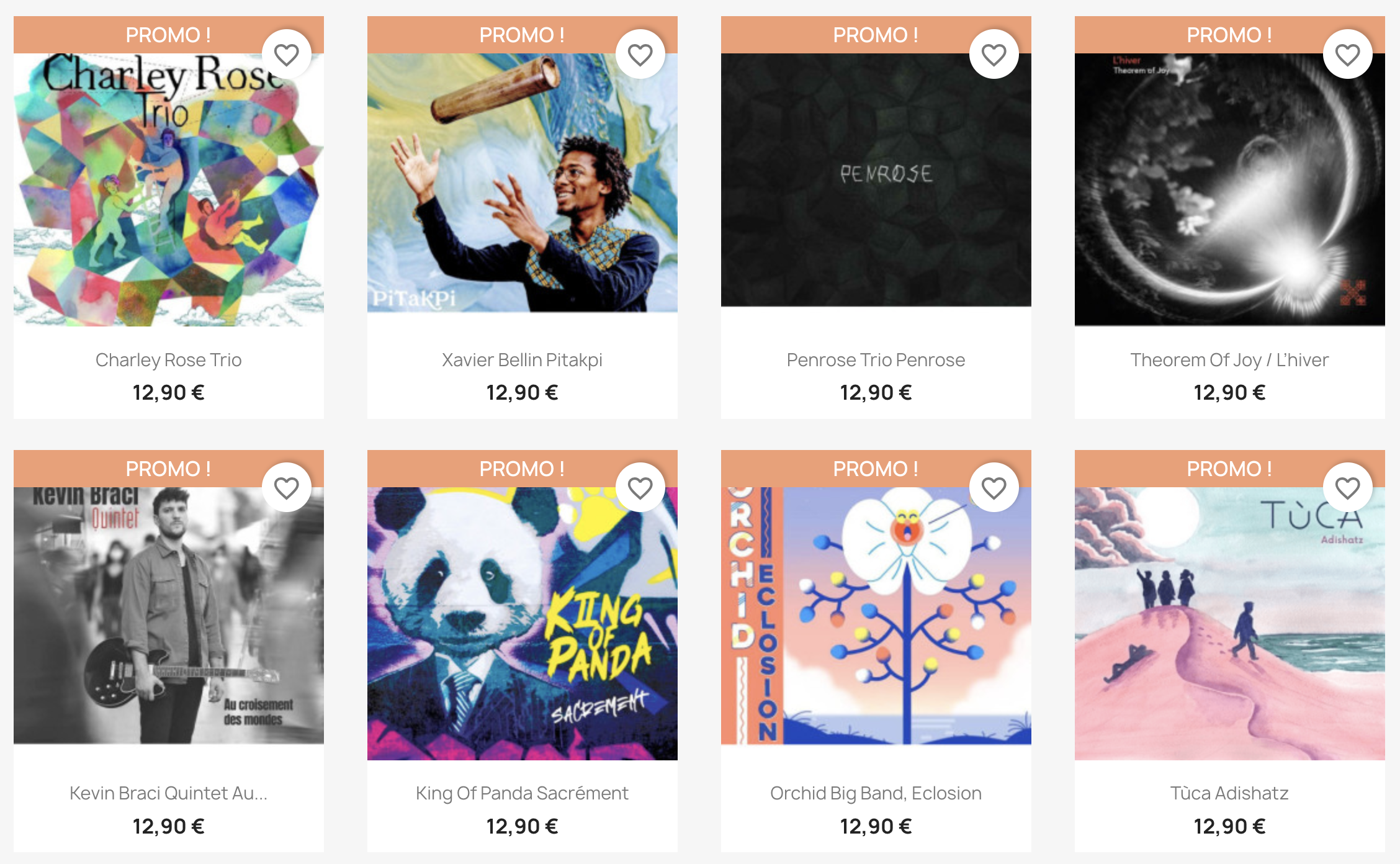The height and width of the screenshot is (864, 1400).
Task: Open King Of Panda cover image
Action: (523, 623)
